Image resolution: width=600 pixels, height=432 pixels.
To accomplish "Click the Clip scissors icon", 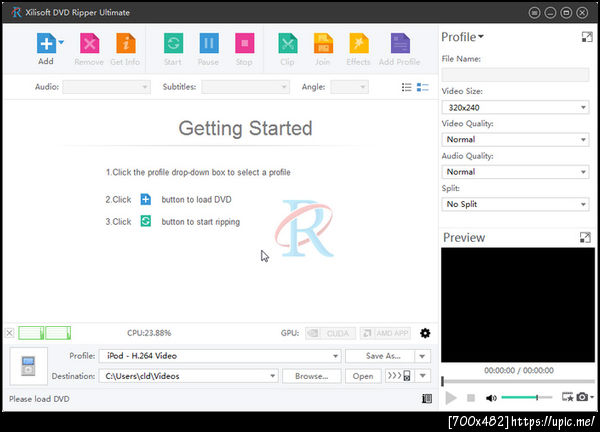I will coord(288,43).
